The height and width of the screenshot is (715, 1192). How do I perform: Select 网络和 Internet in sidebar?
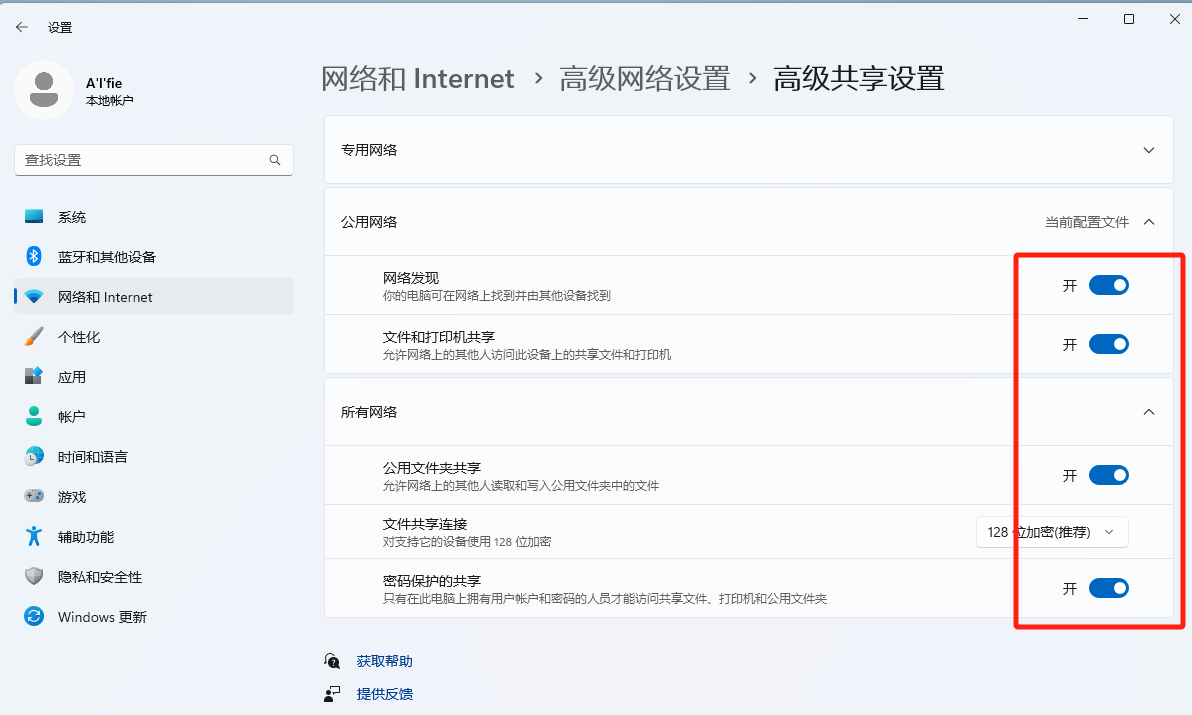pos(154,296)
